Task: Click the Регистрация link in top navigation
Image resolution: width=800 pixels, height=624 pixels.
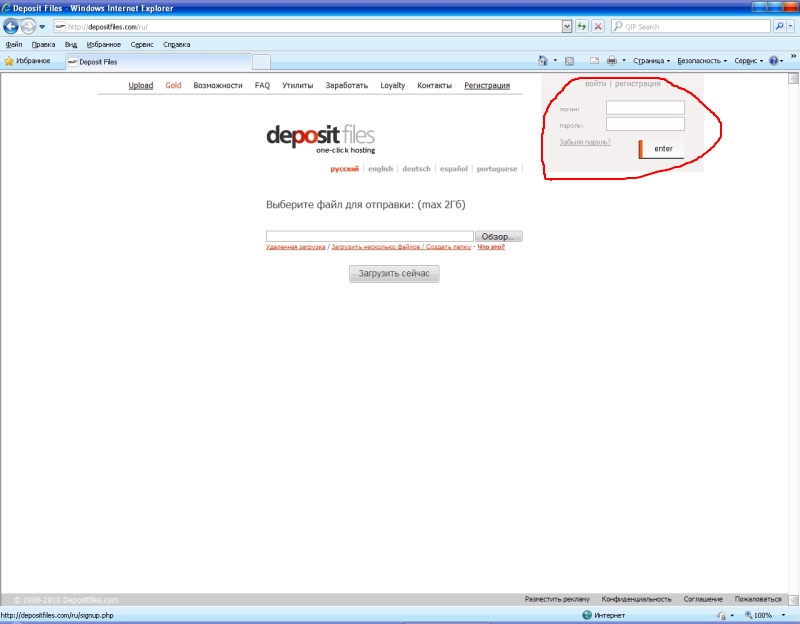Action: (x=487, y=85)
